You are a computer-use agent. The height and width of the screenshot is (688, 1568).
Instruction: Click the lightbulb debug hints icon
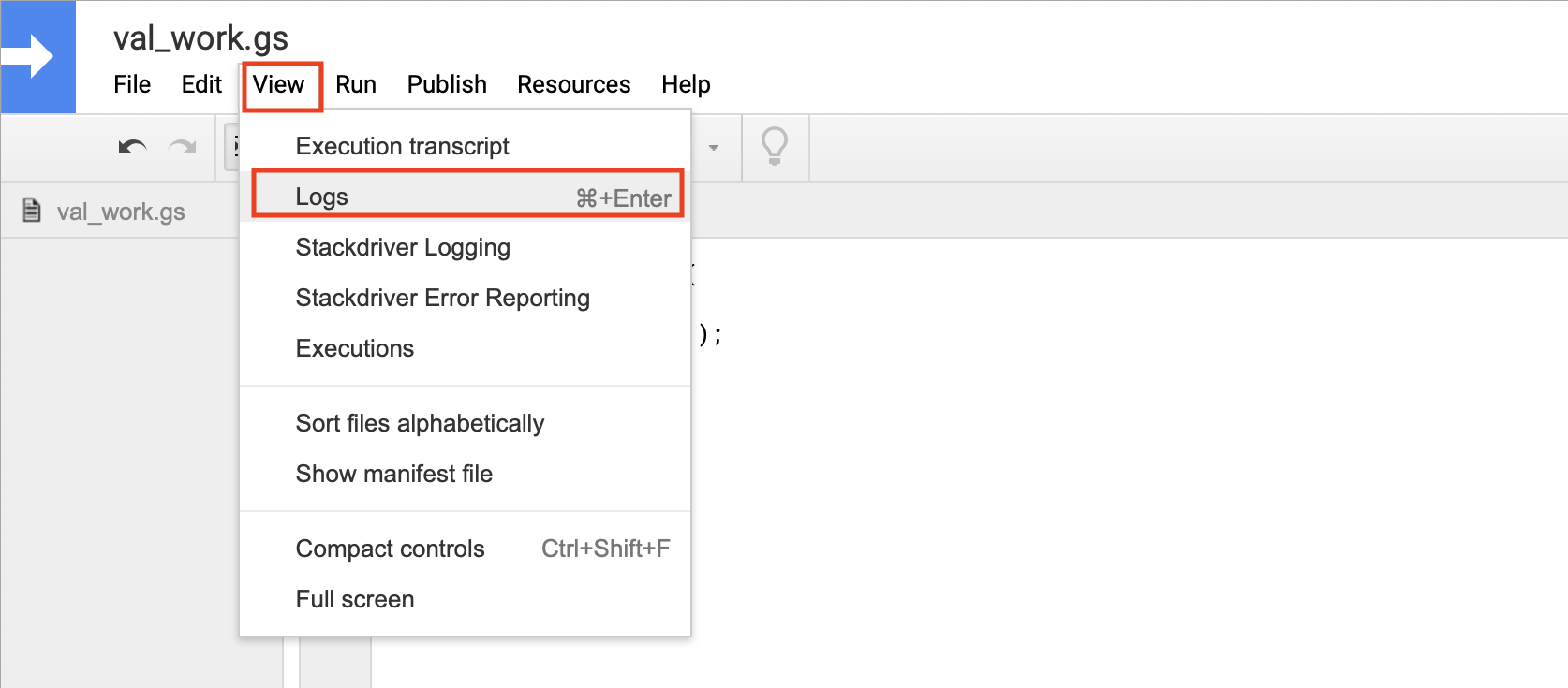(x=775, y=147)
